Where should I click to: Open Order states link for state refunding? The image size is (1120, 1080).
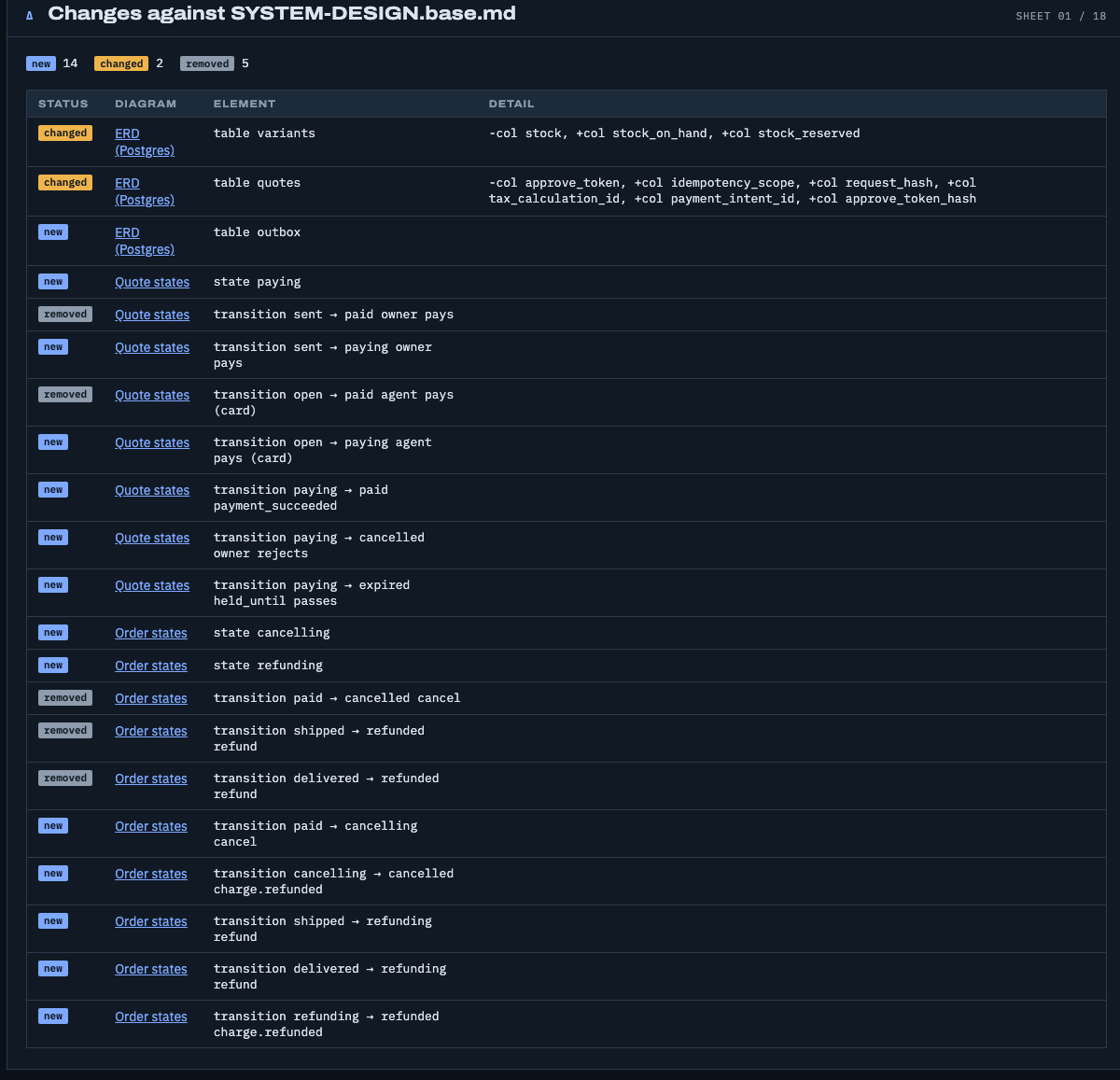pyautogui.click(x=151, y=666)
